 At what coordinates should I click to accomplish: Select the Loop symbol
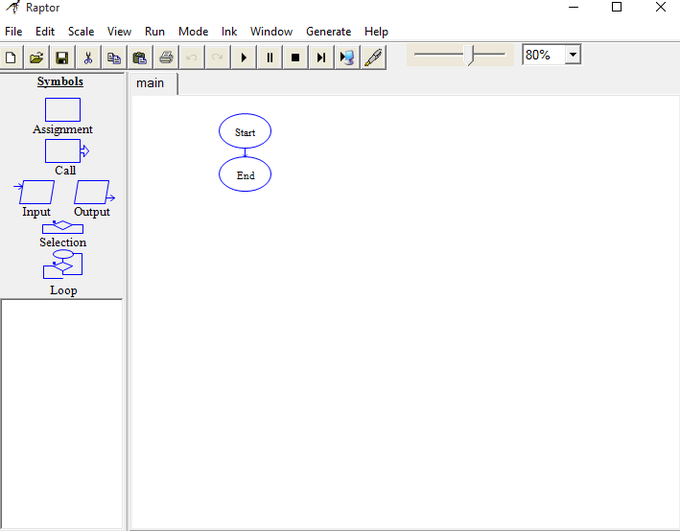pos(63,265)
